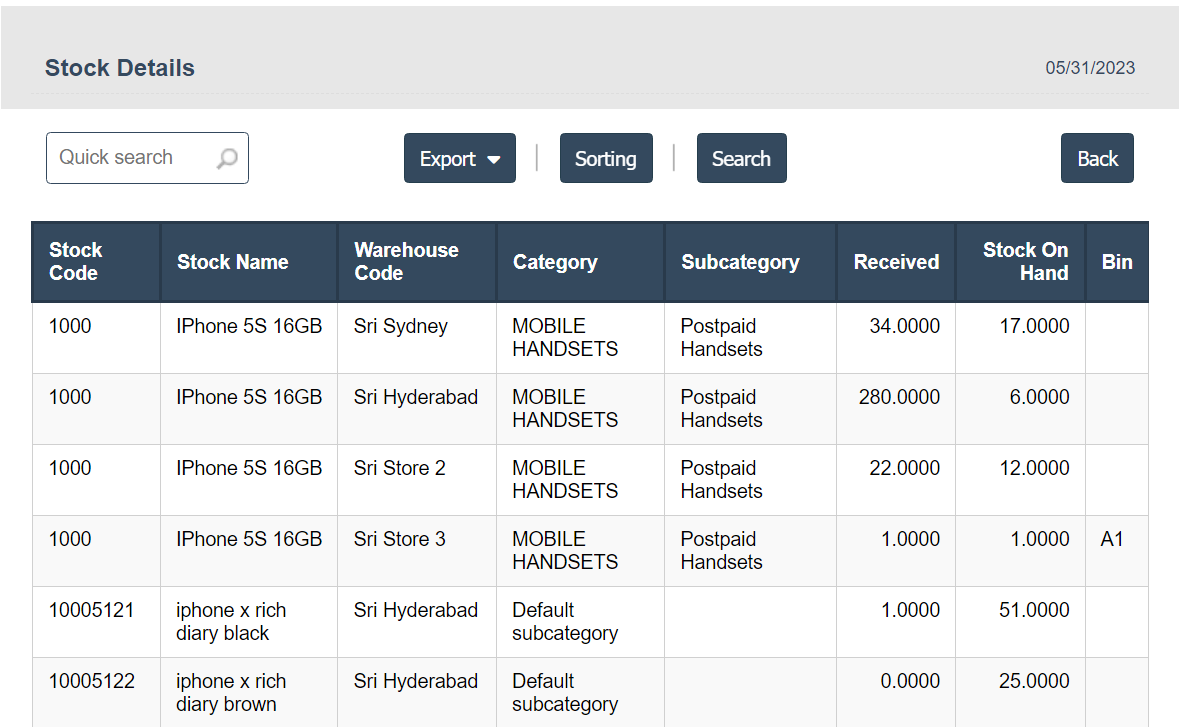Select the Stock On Hand column header

coord(1025,262)
